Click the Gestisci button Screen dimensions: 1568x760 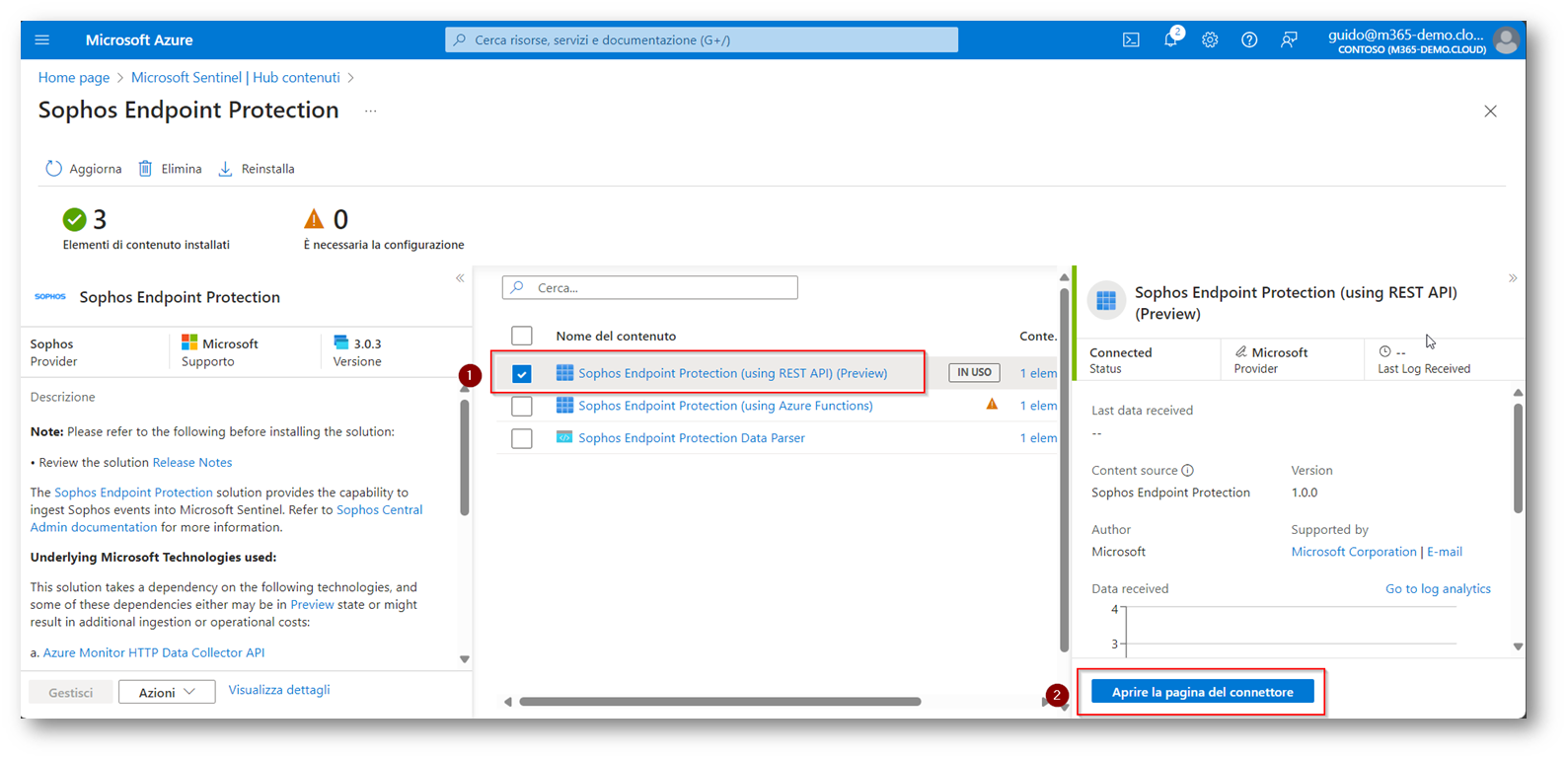(71, 692)
